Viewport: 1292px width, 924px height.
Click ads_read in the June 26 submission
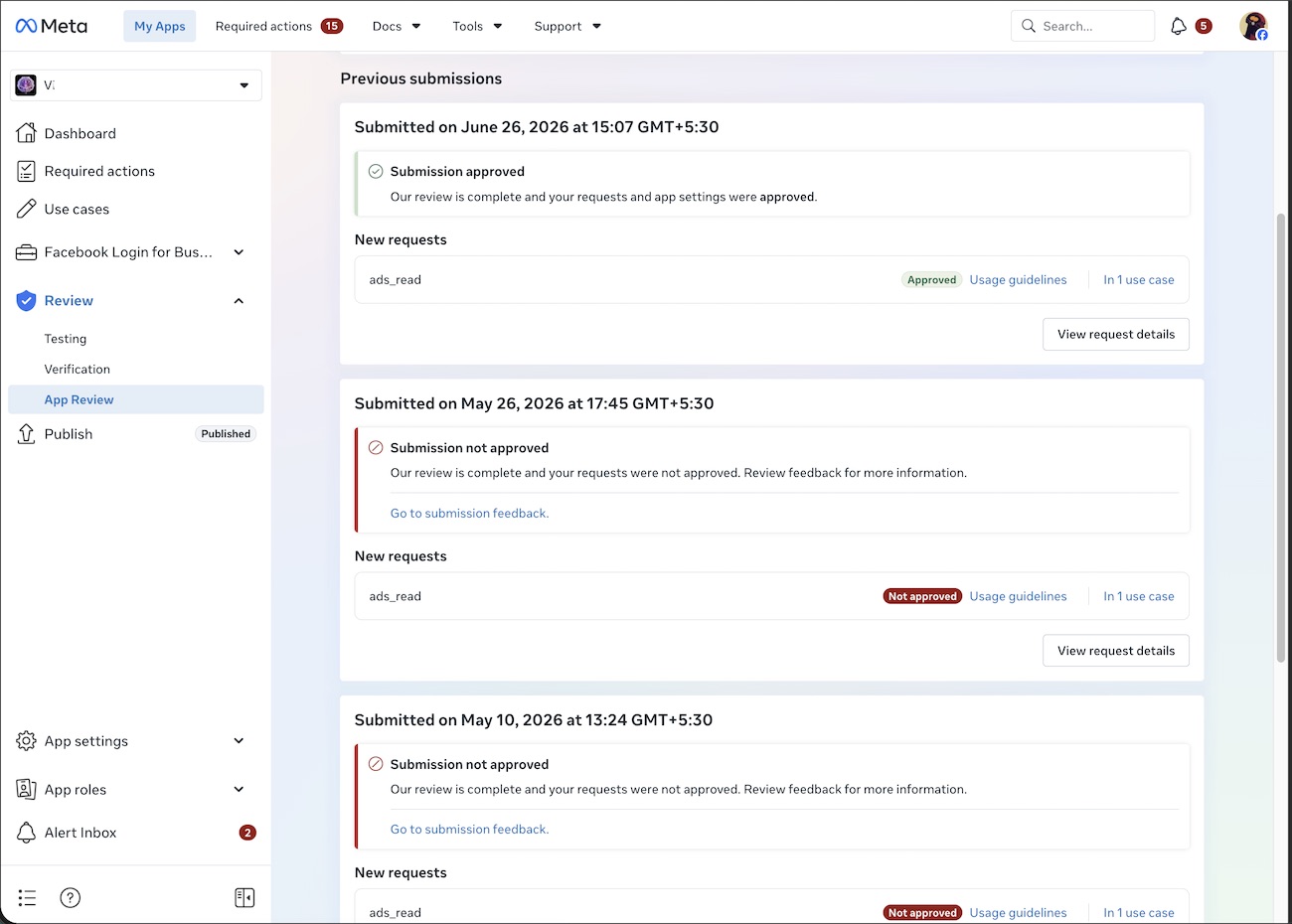coord(396,280)
